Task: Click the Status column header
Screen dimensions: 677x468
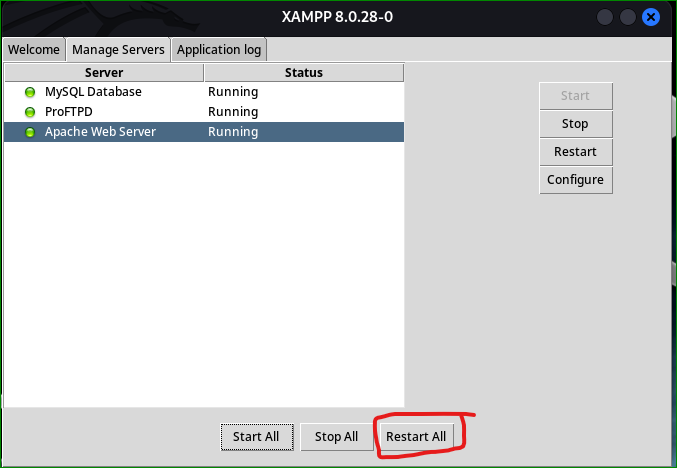Action: pos(304,73)
